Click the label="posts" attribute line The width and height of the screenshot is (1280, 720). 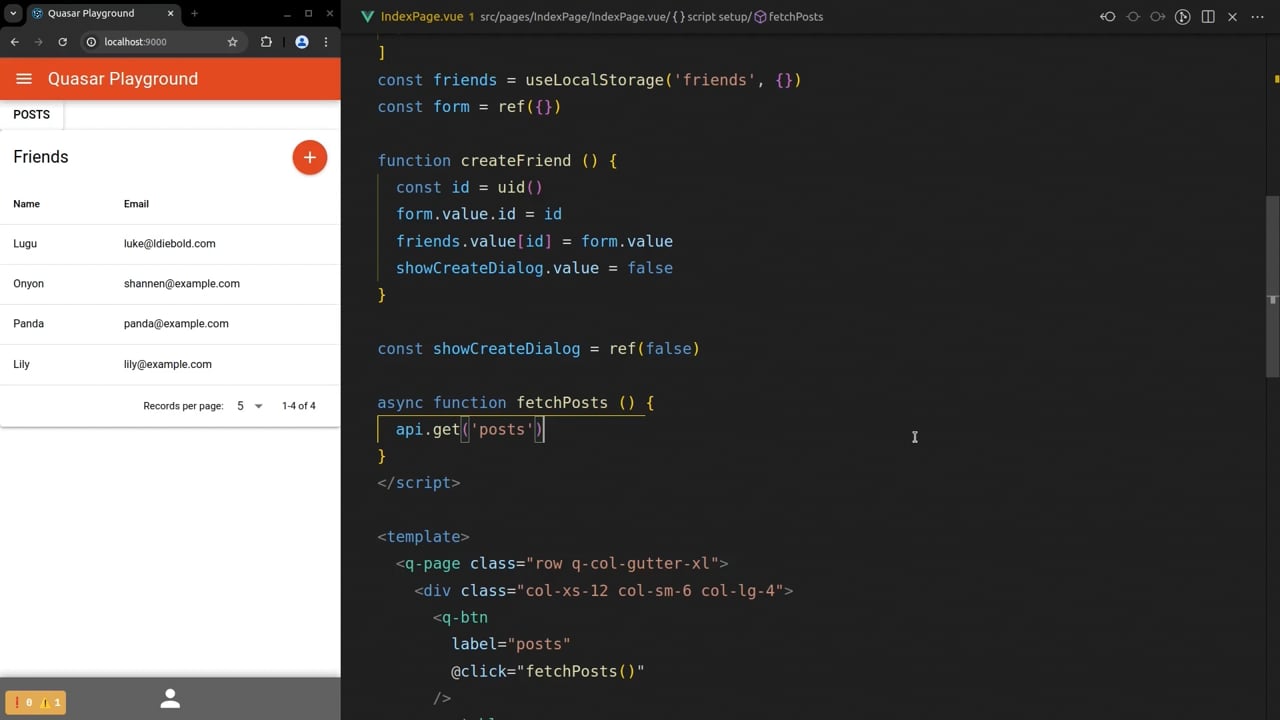[511, 644]
